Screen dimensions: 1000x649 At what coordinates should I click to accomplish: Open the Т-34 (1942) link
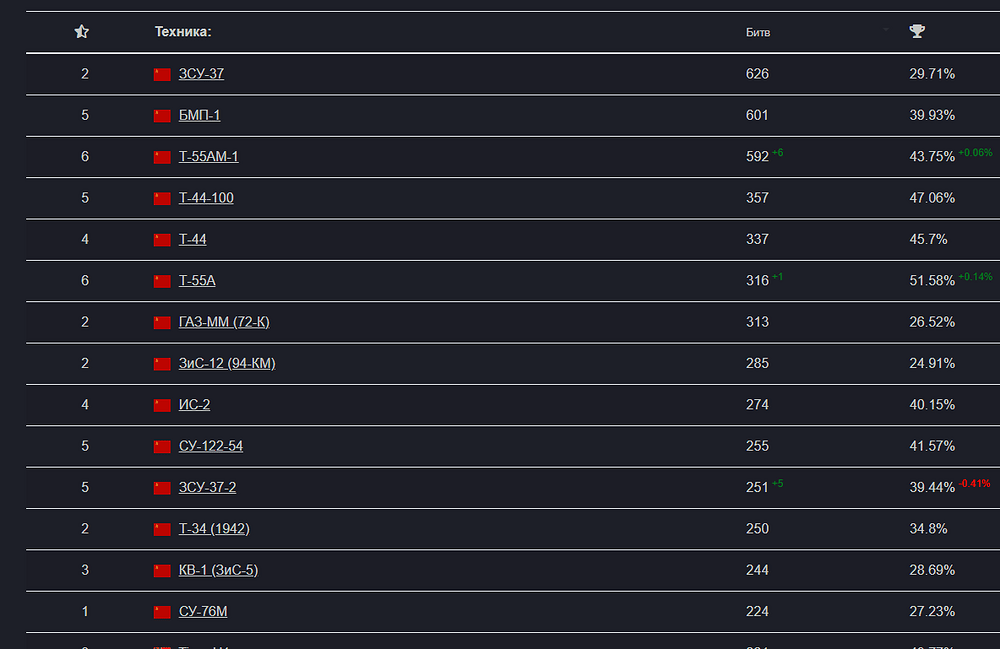(213, 529)
